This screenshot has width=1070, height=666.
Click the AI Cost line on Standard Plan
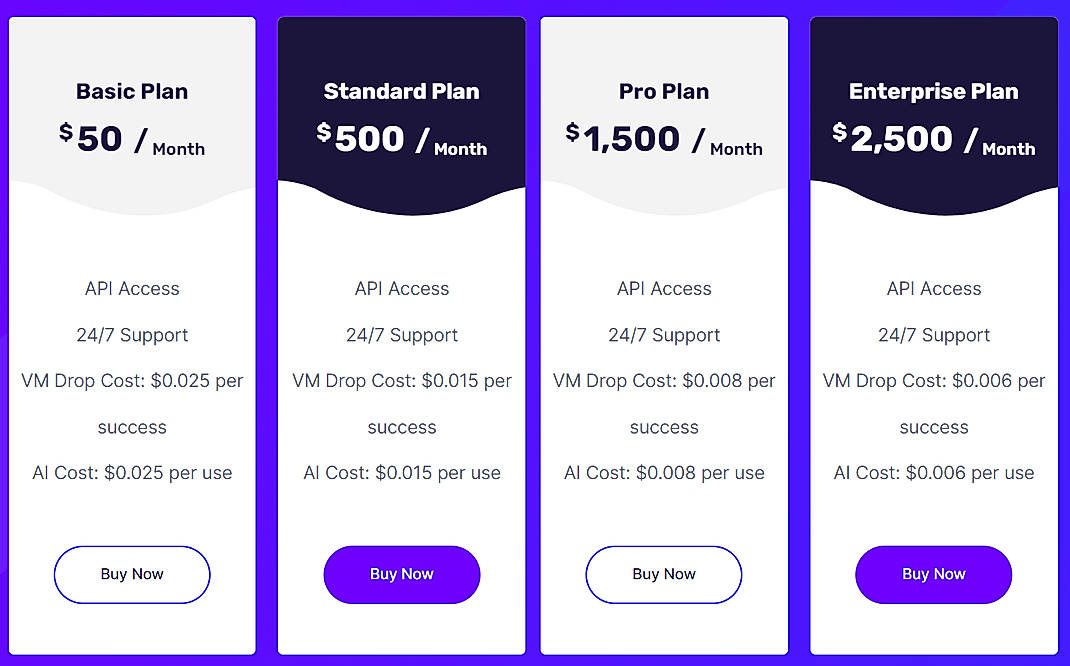(401, 472)
